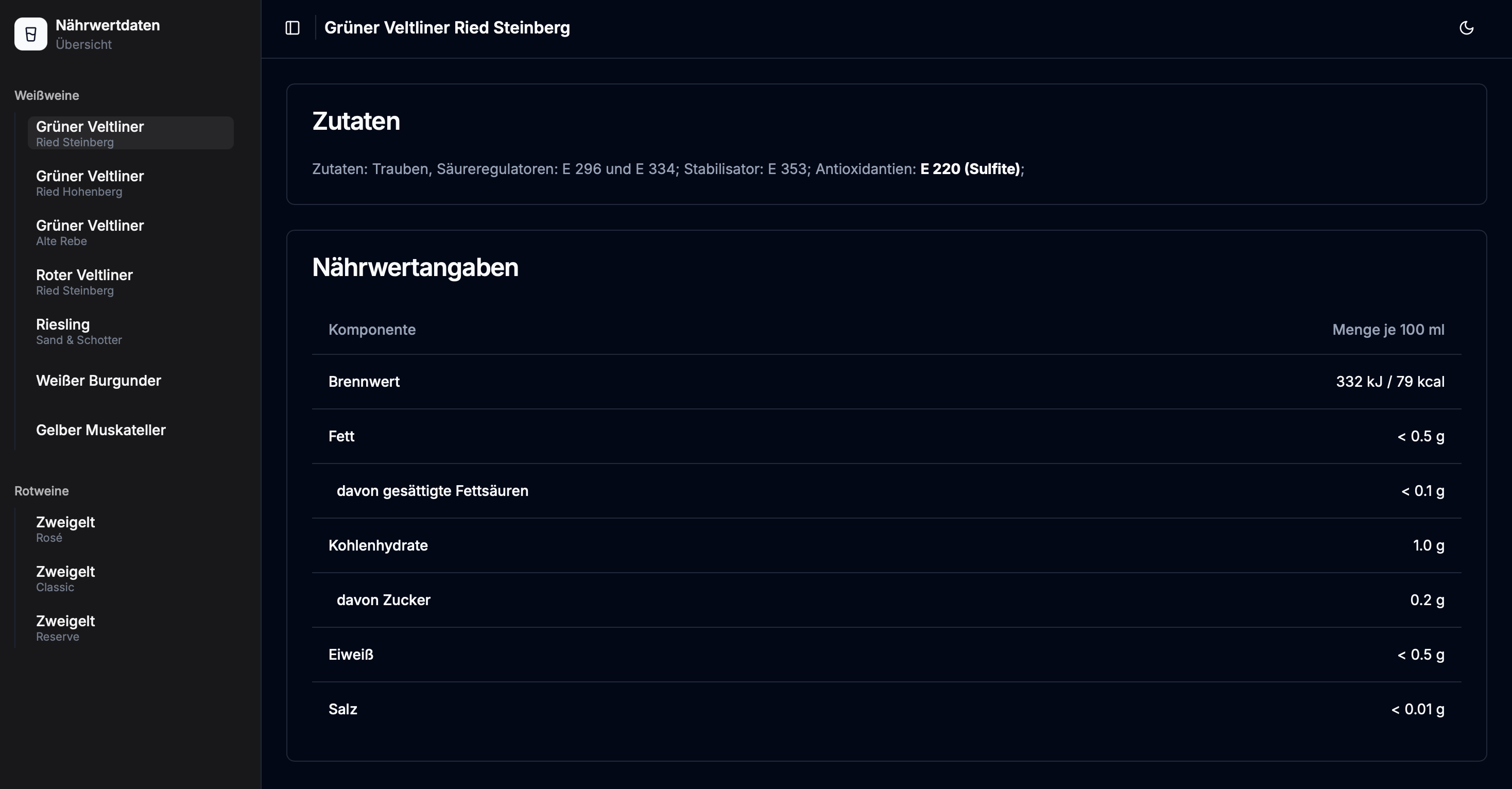Click the Menge je 100 ml header
This screenshot has height=789, width=1512.
pos(1388,329)
